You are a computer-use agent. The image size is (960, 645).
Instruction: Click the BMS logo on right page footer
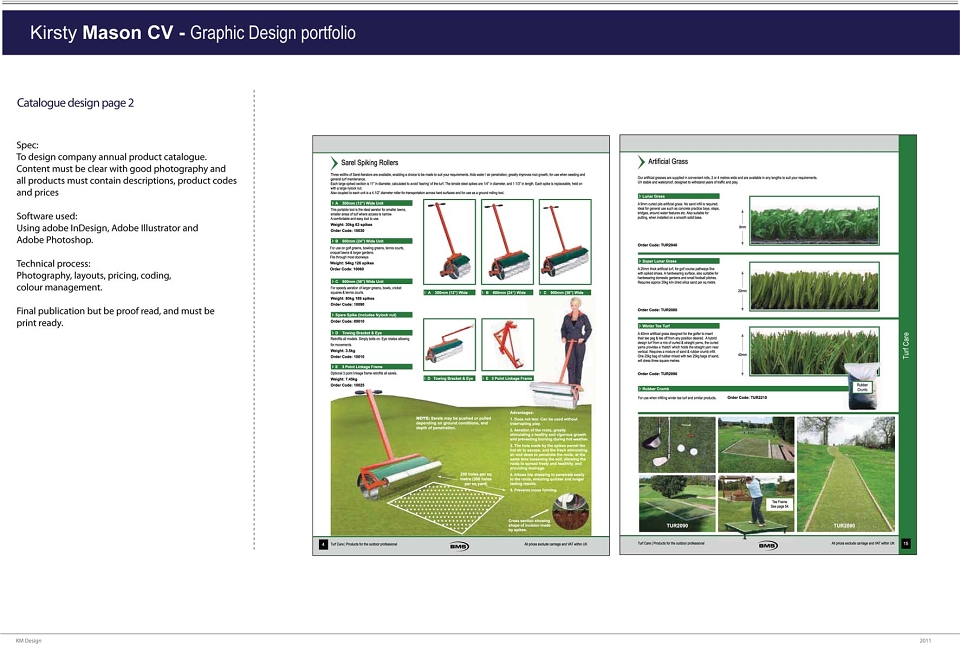(x=768, y=545)
